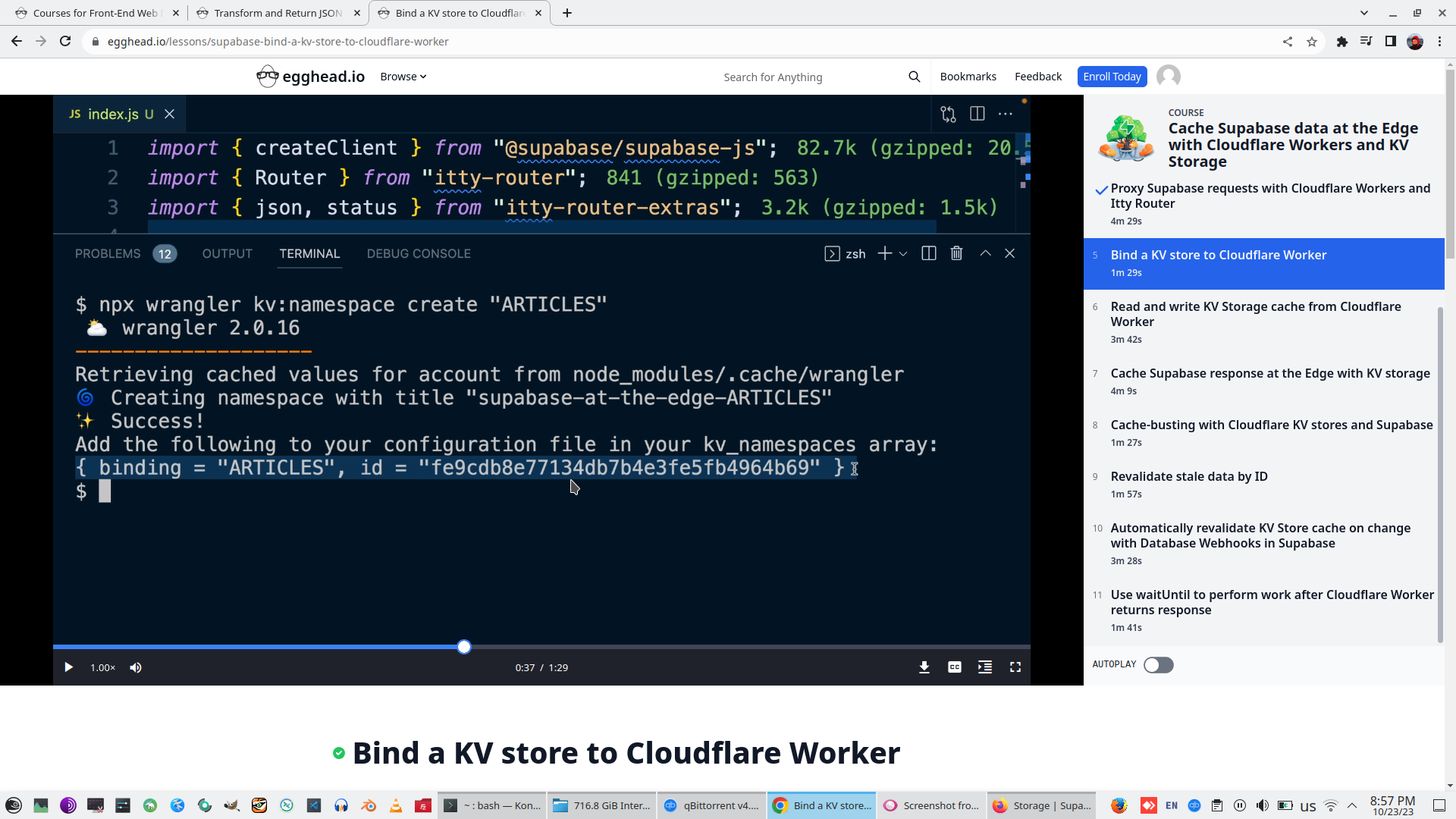
Task: Open lesson Revalidate stale data by ID
Action: pos(1188,477)
